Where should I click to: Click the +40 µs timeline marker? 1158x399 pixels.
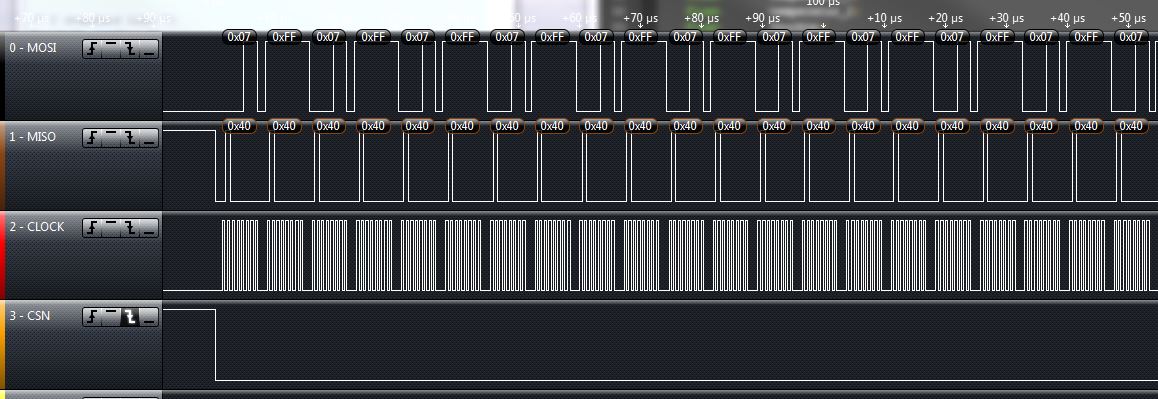1067,18
